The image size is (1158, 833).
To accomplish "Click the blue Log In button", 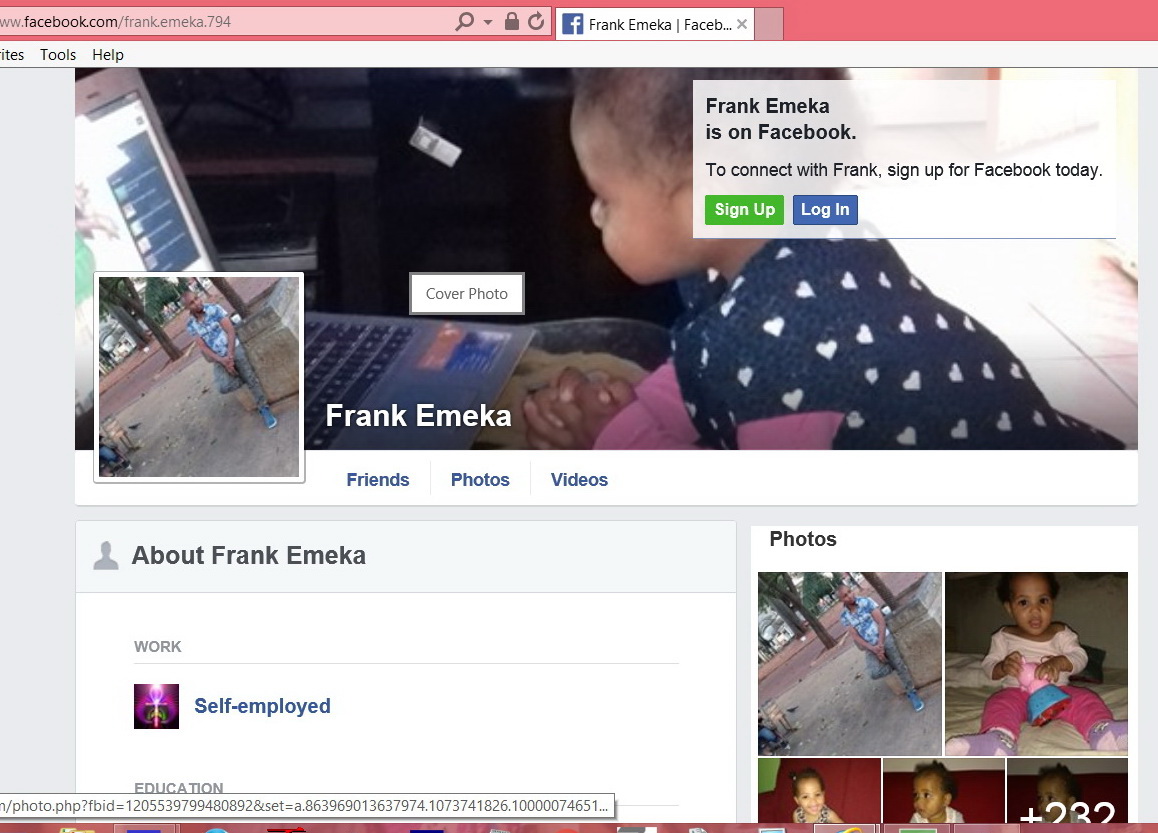I will [x=825, y=209].
